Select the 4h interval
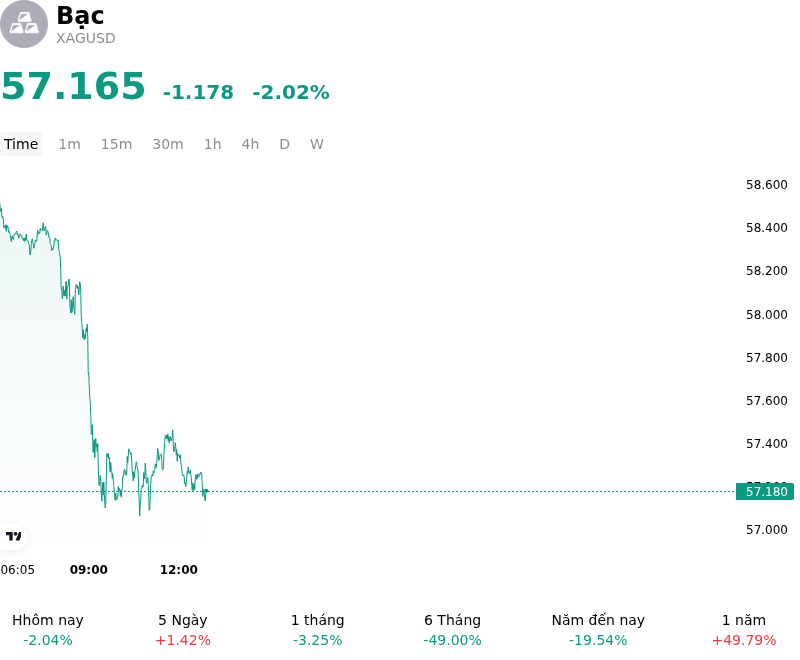The height and width of the screenshot is (660, 800). pyautogui.click(x=250, y=144)
